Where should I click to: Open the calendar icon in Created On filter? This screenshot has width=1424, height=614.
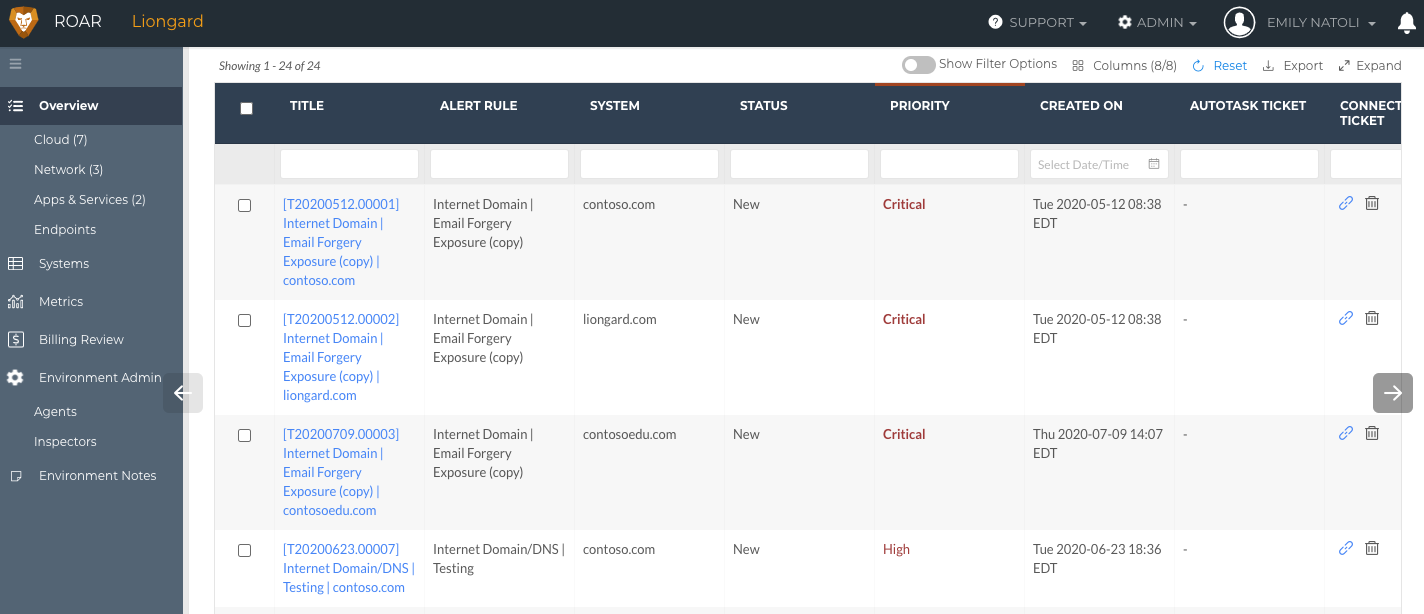click(x=1154, y=164)
